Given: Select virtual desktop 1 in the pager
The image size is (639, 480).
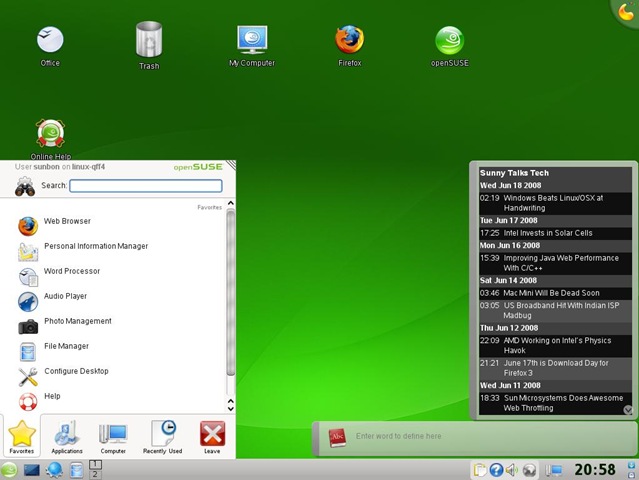Looking at the screenshot, I should click(96, 464).
